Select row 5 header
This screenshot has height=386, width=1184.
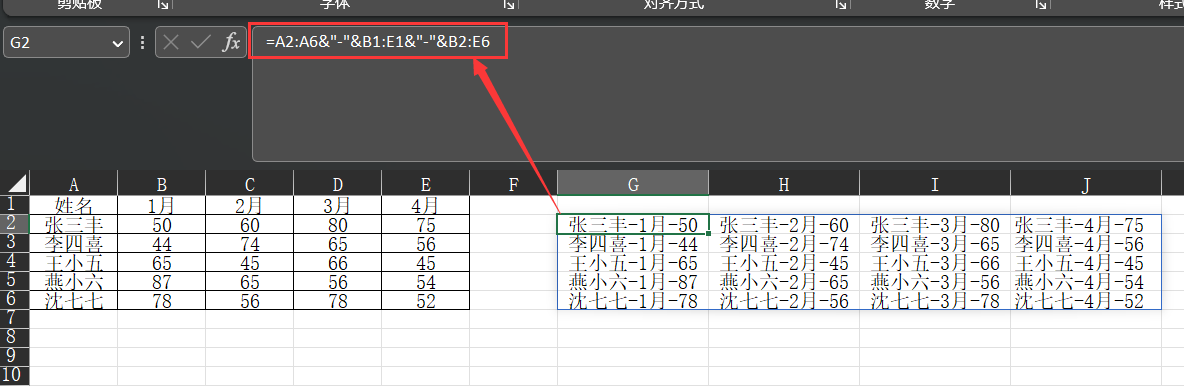15,280
